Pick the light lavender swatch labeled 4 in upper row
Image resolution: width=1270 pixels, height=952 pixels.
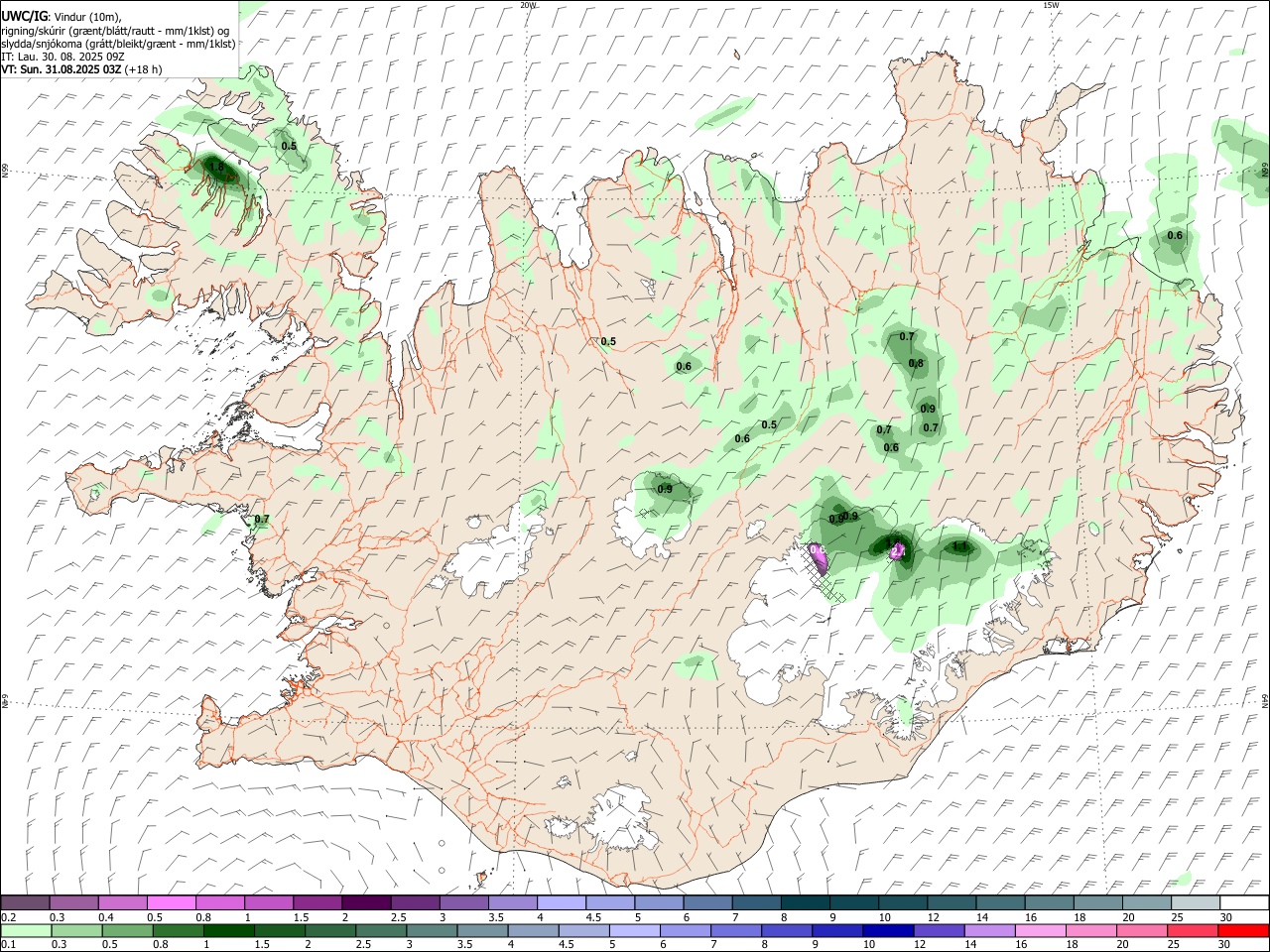tap(561, 902)
